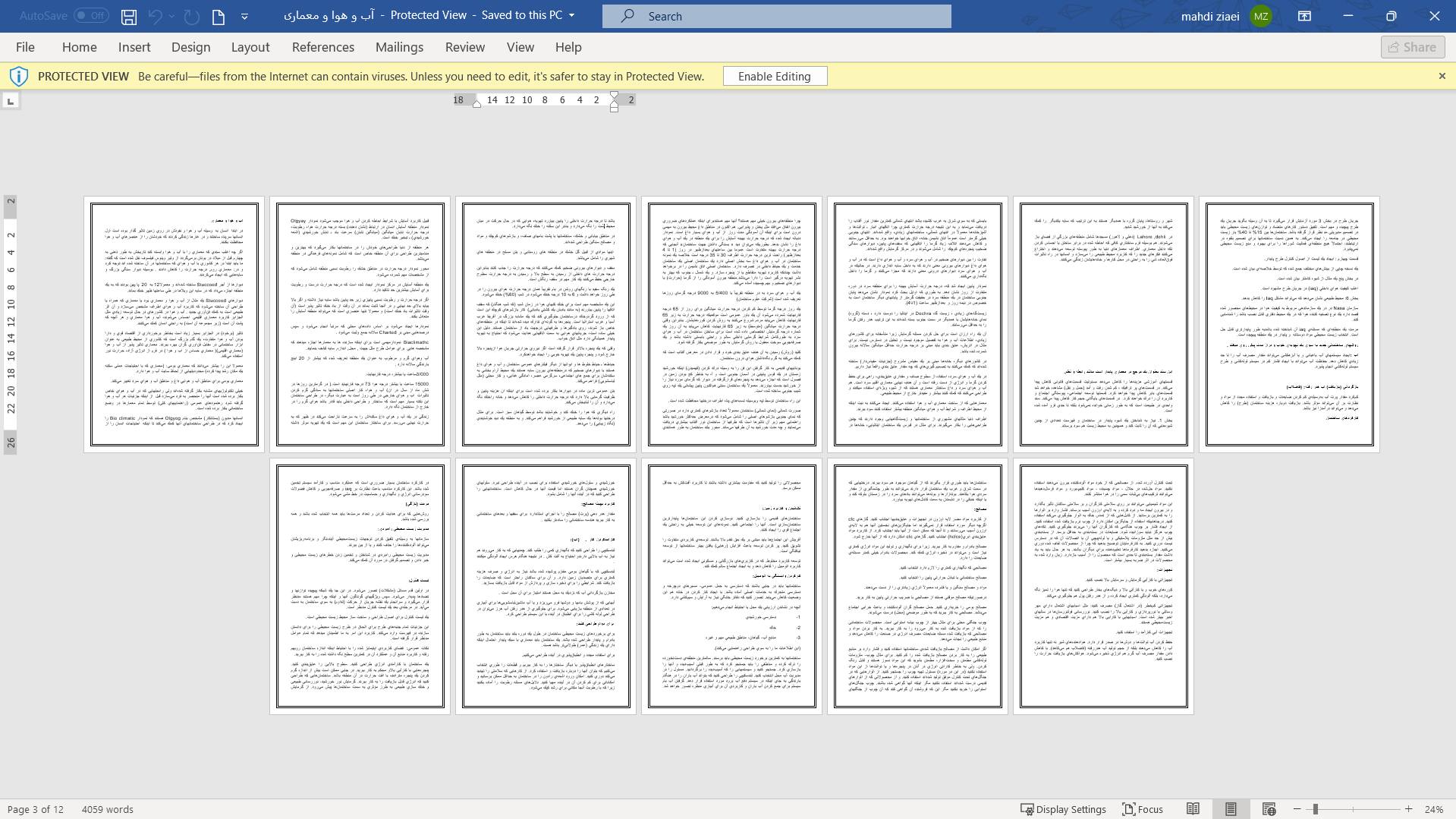
Task: Click the 4059 words count
Action: (108, 809)
